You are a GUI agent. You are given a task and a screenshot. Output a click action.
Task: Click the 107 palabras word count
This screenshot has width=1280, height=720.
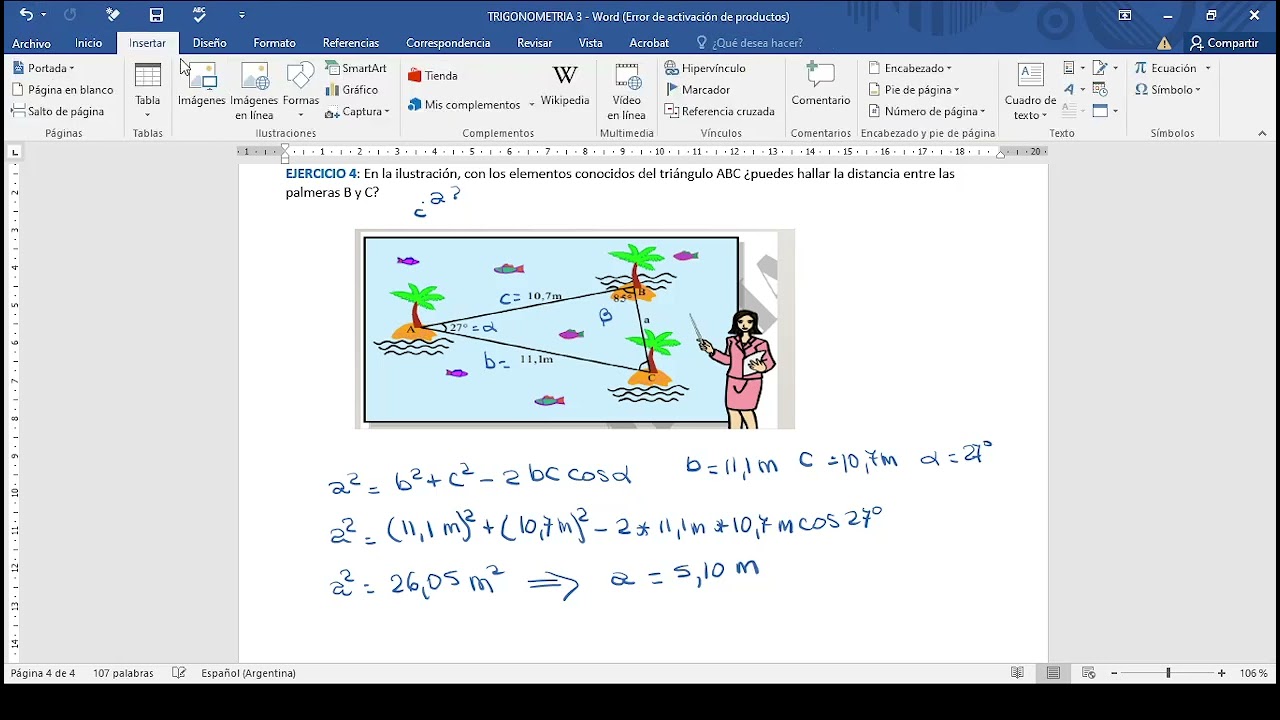click(123, 673)
